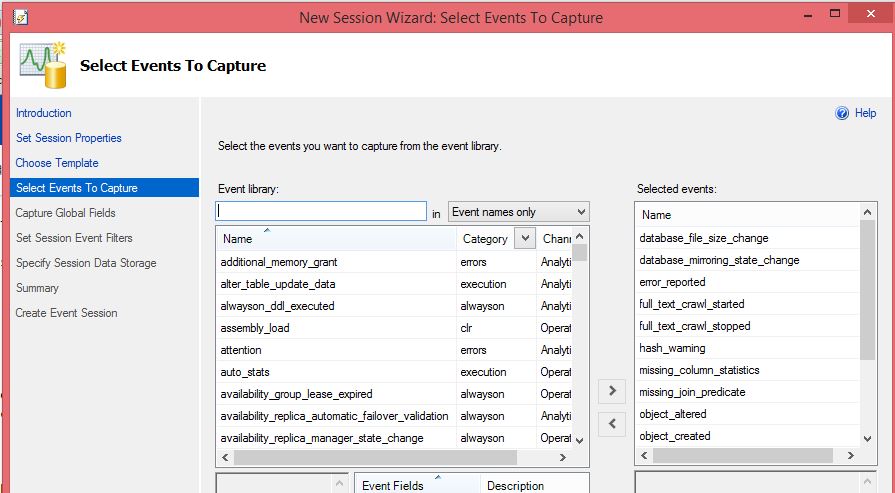895x493 pixels.
Task: Remove event with left arrow button
Action: point(611,424)
